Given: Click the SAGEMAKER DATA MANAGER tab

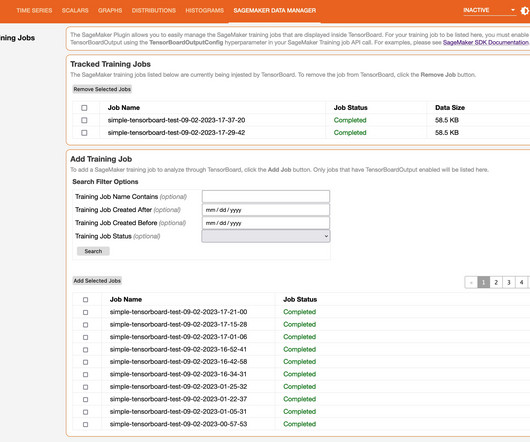Looking at the screenshot, I should pyautogui.click(x=275, y=10).
